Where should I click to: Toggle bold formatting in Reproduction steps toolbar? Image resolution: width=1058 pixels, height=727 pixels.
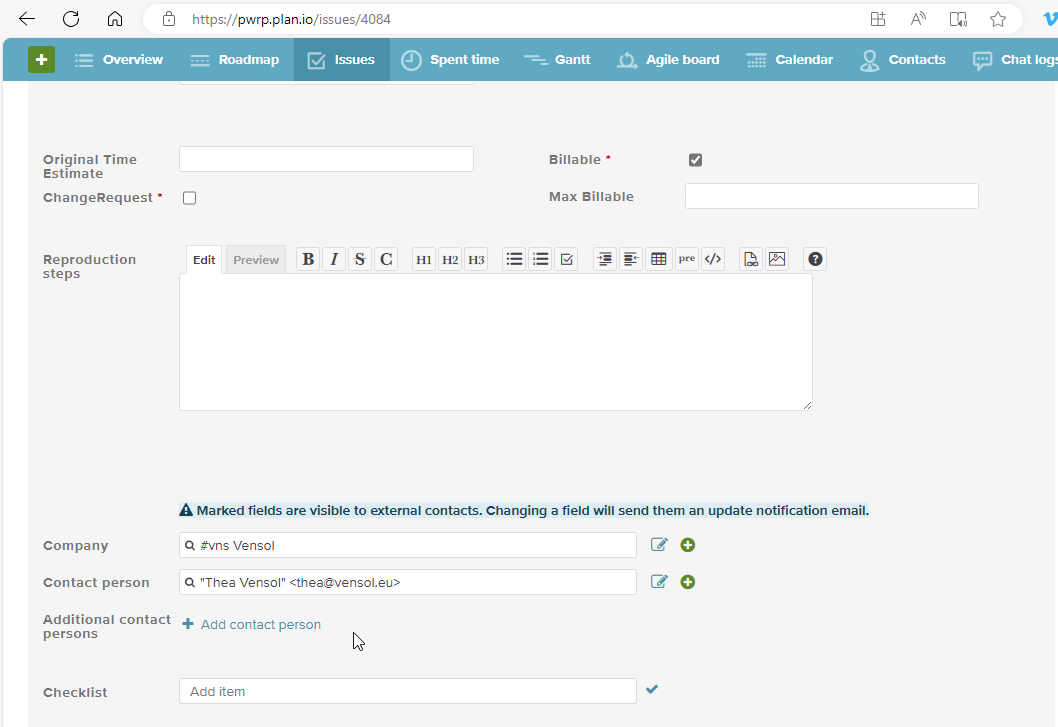tap(308, 259)
